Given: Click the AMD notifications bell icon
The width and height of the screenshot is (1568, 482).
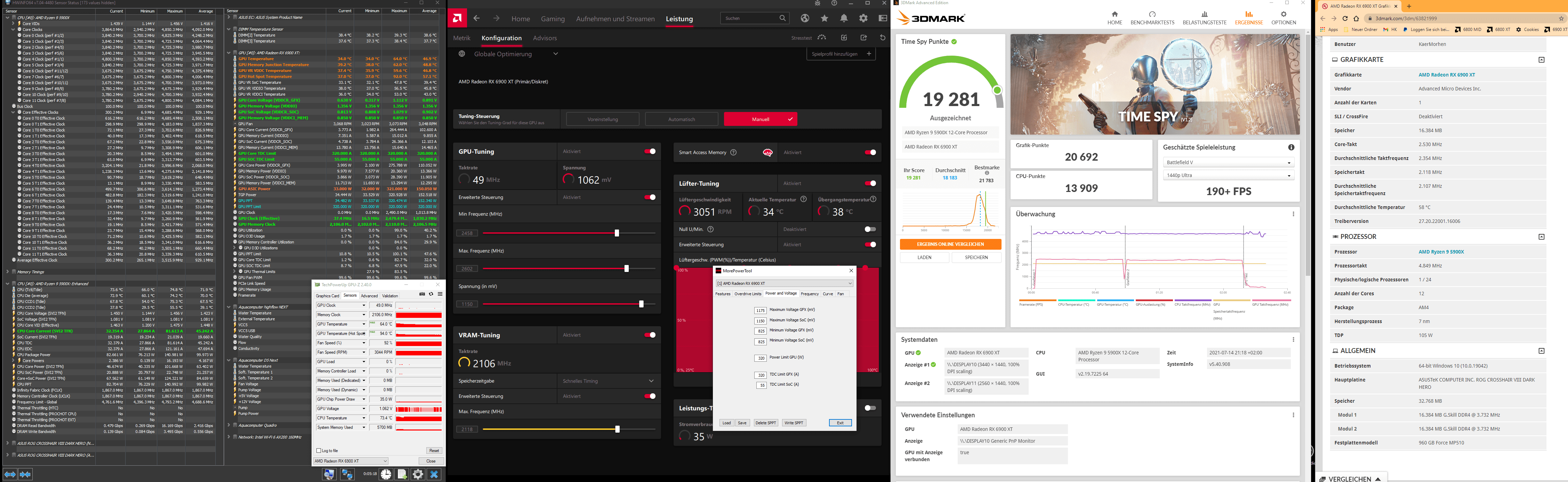Looking at the screenshot, I should (844, 19).
